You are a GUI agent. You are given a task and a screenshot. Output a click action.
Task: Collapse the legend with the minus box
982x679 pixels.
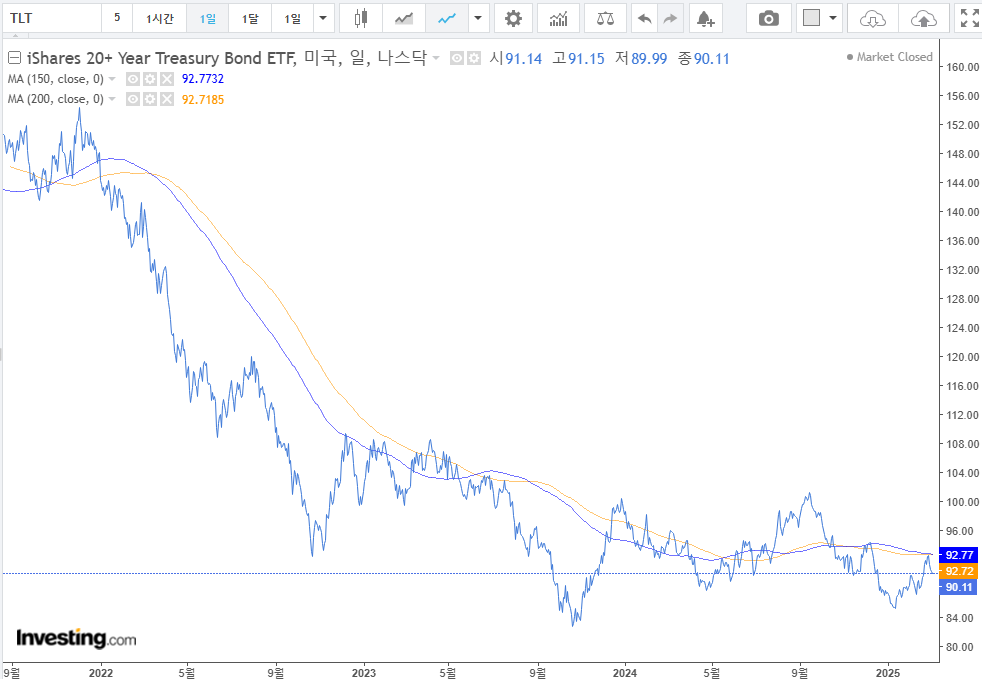[x=14, y=58]
